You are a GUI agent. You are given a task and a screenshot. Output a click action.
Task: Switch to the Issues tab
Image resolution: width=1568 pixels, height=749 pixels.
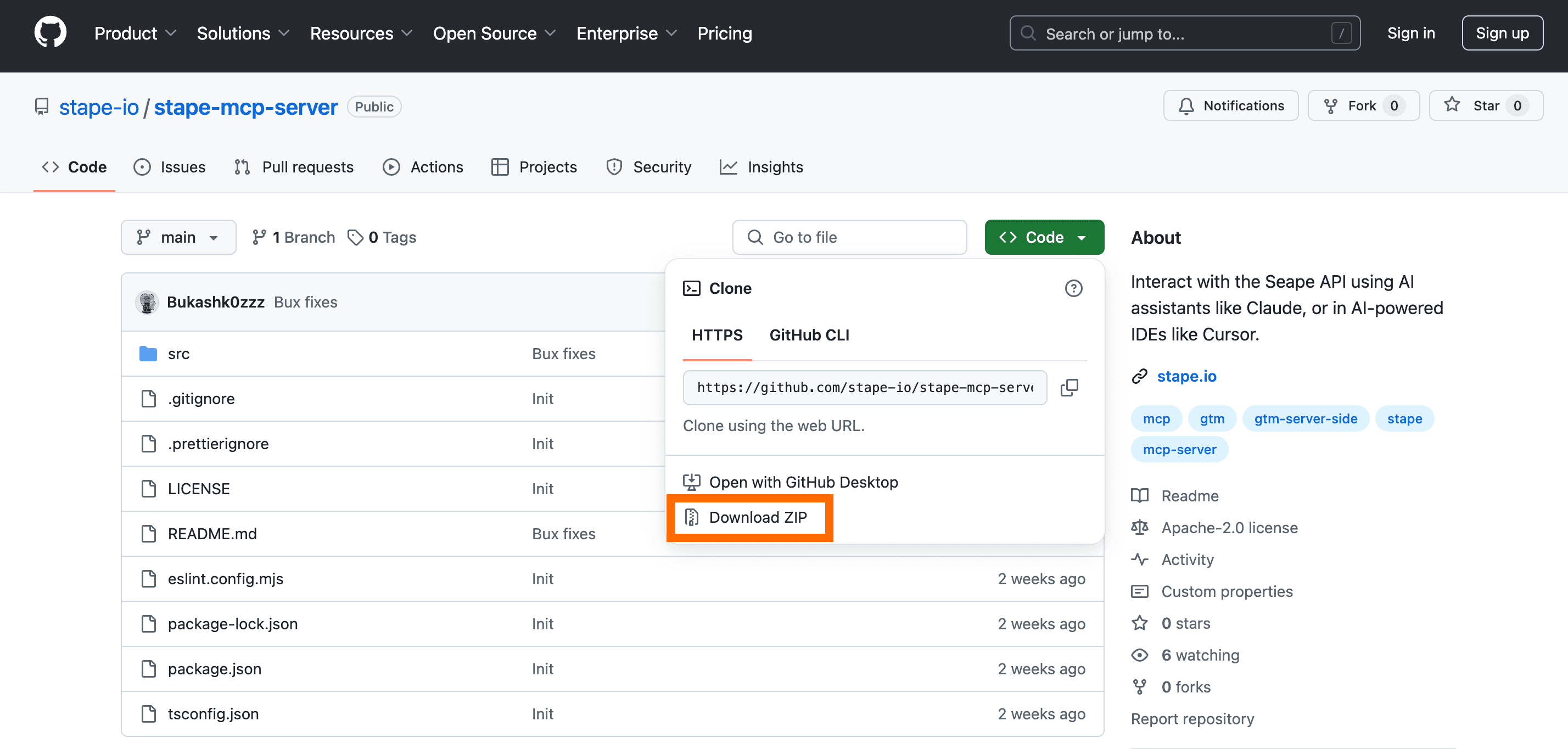pyautogui.click(x=170, y=167)
